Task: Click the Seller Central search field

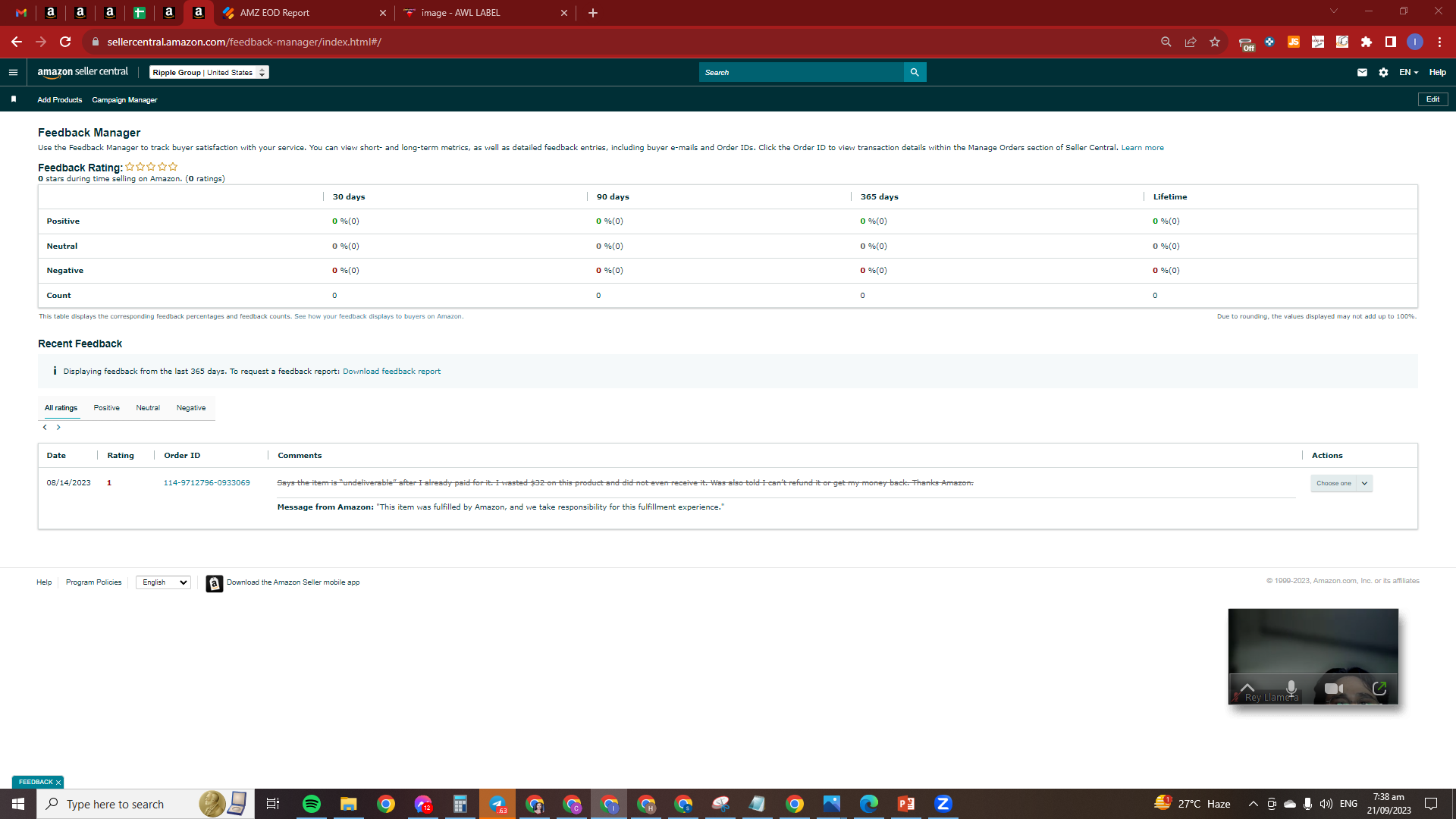Action: pos(802,72)
